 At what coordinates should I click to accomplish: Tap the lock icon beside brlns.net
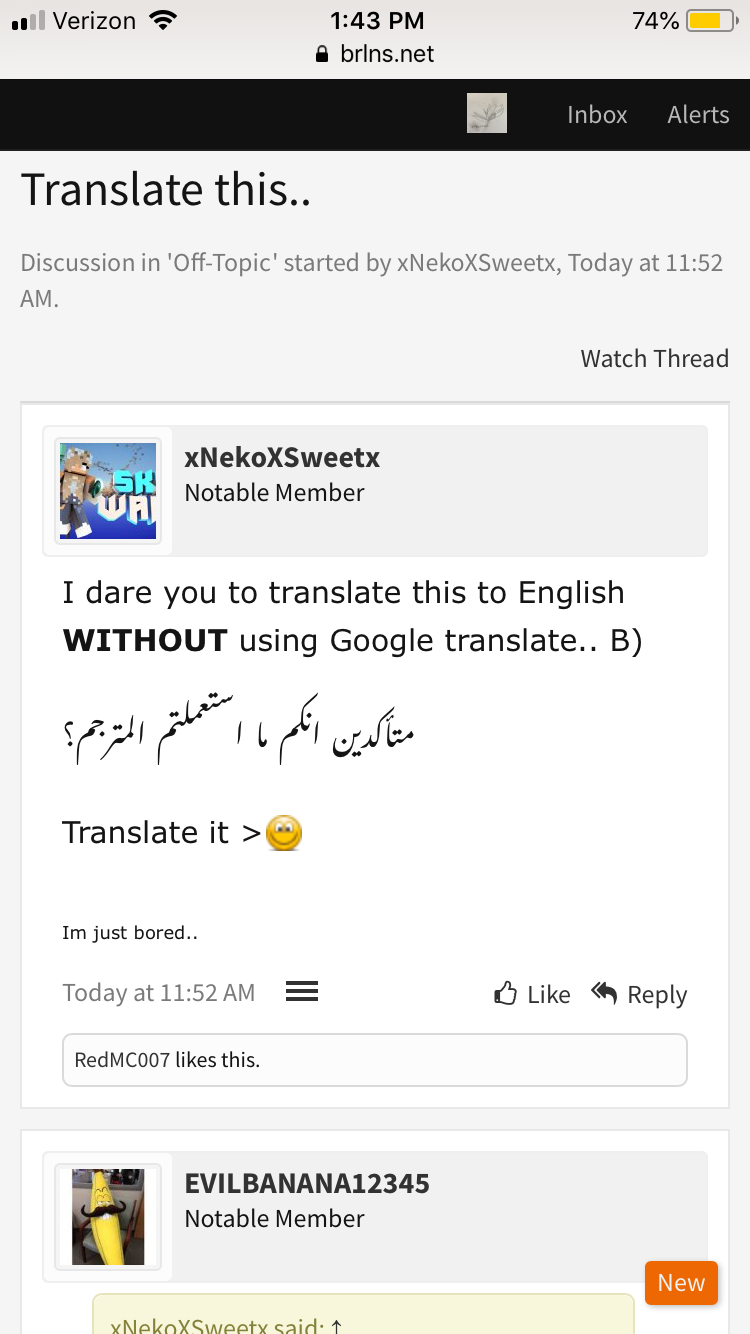(x=322, y=54)
